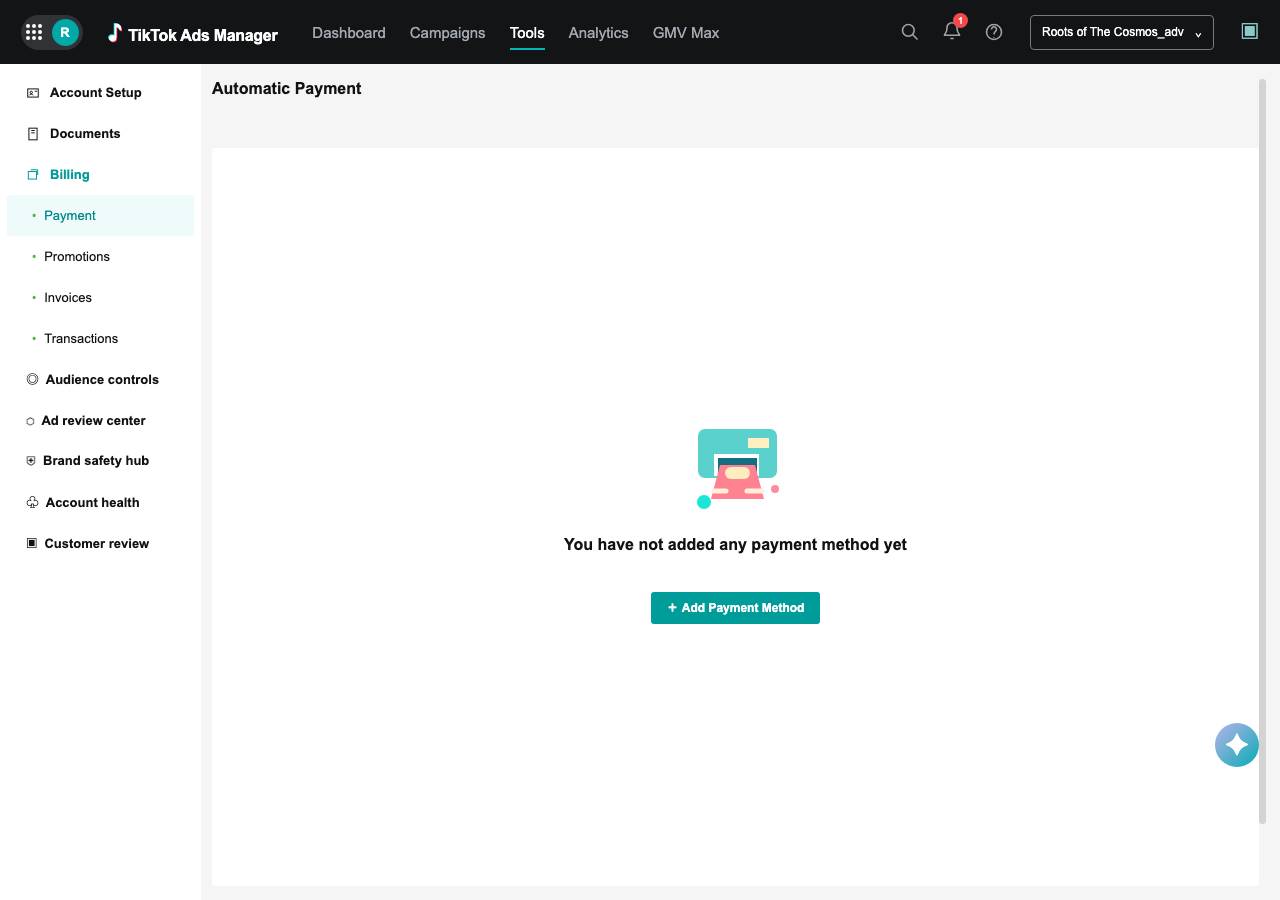Viewport: 1280px width, 900px height.
Task: Open the floating AI assistant sparkle button
Action: tap(1237, 745)
